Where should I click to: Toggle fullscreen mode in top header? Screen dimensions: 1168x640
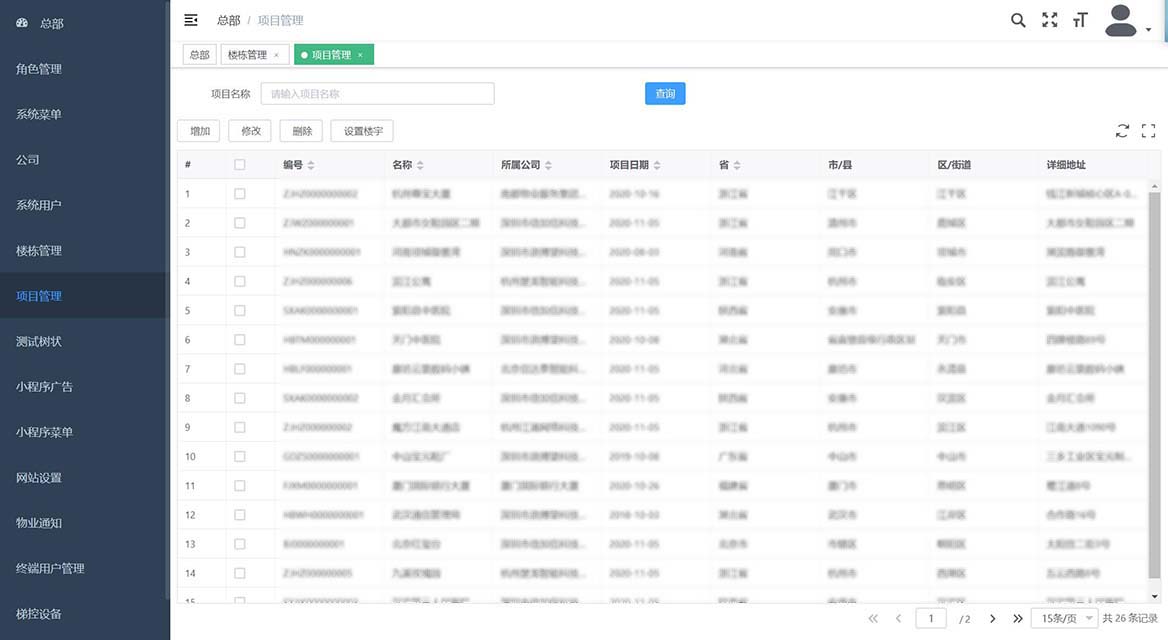pyautogui.click(x=1049, y=20)
